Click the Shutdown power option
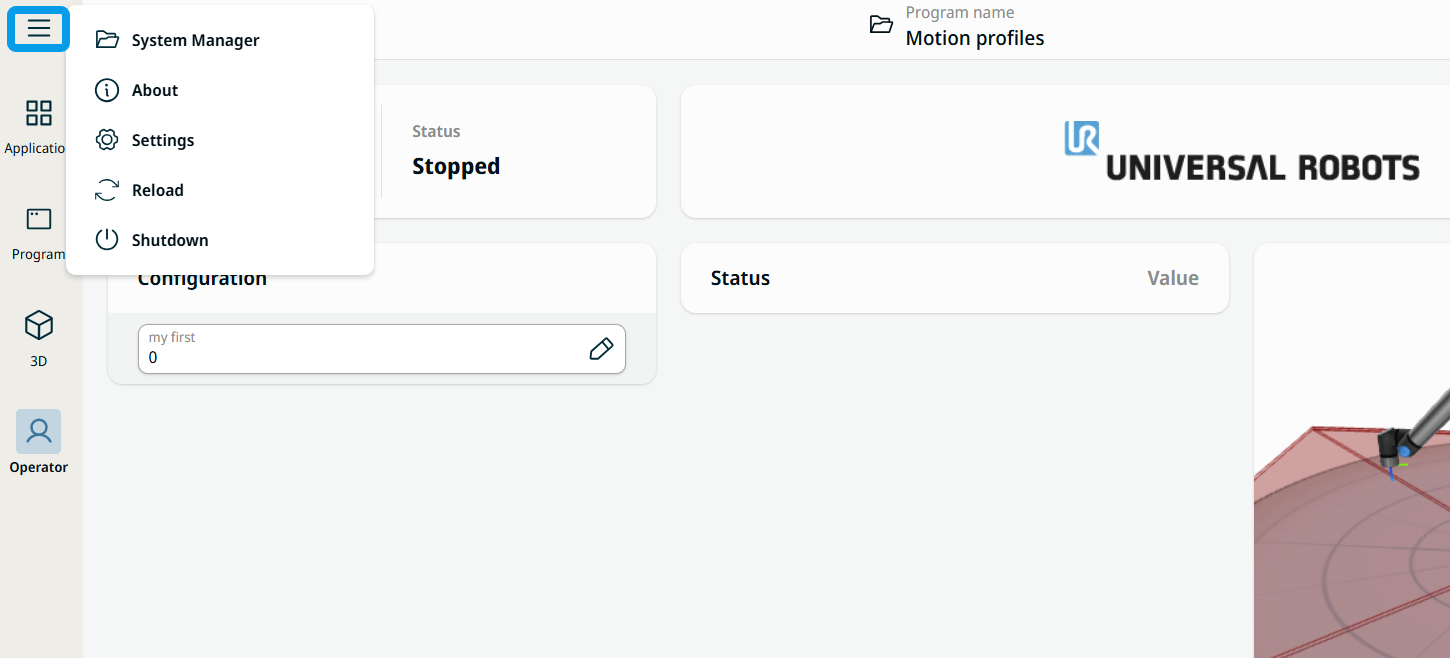 tap(170, 240)
